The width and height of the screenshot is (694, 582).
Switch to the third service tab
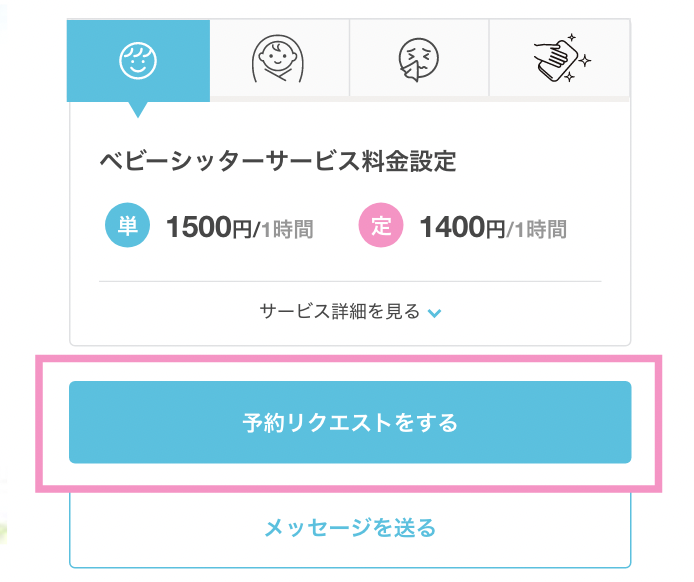click(419, 58)
